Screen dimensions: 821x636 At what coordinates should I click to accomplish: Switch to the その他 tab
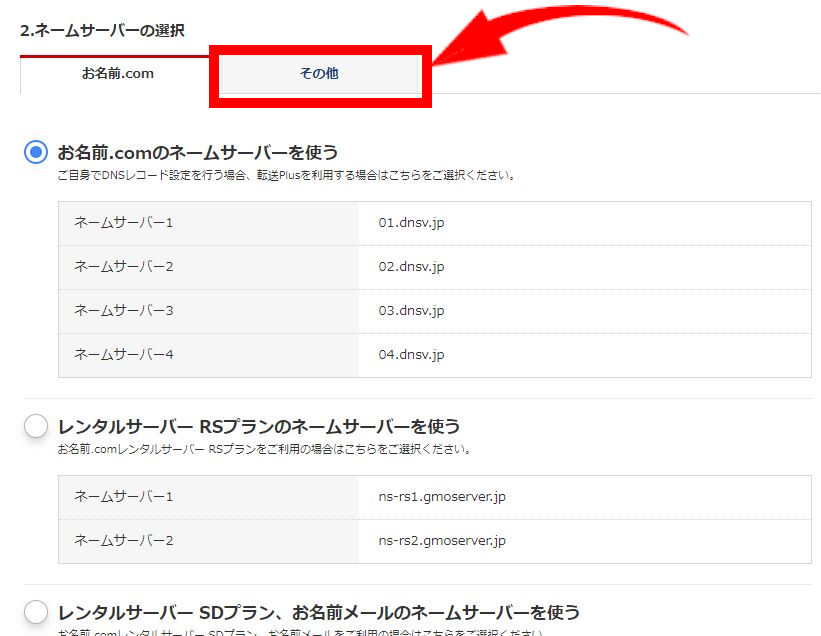pos(319,74)
